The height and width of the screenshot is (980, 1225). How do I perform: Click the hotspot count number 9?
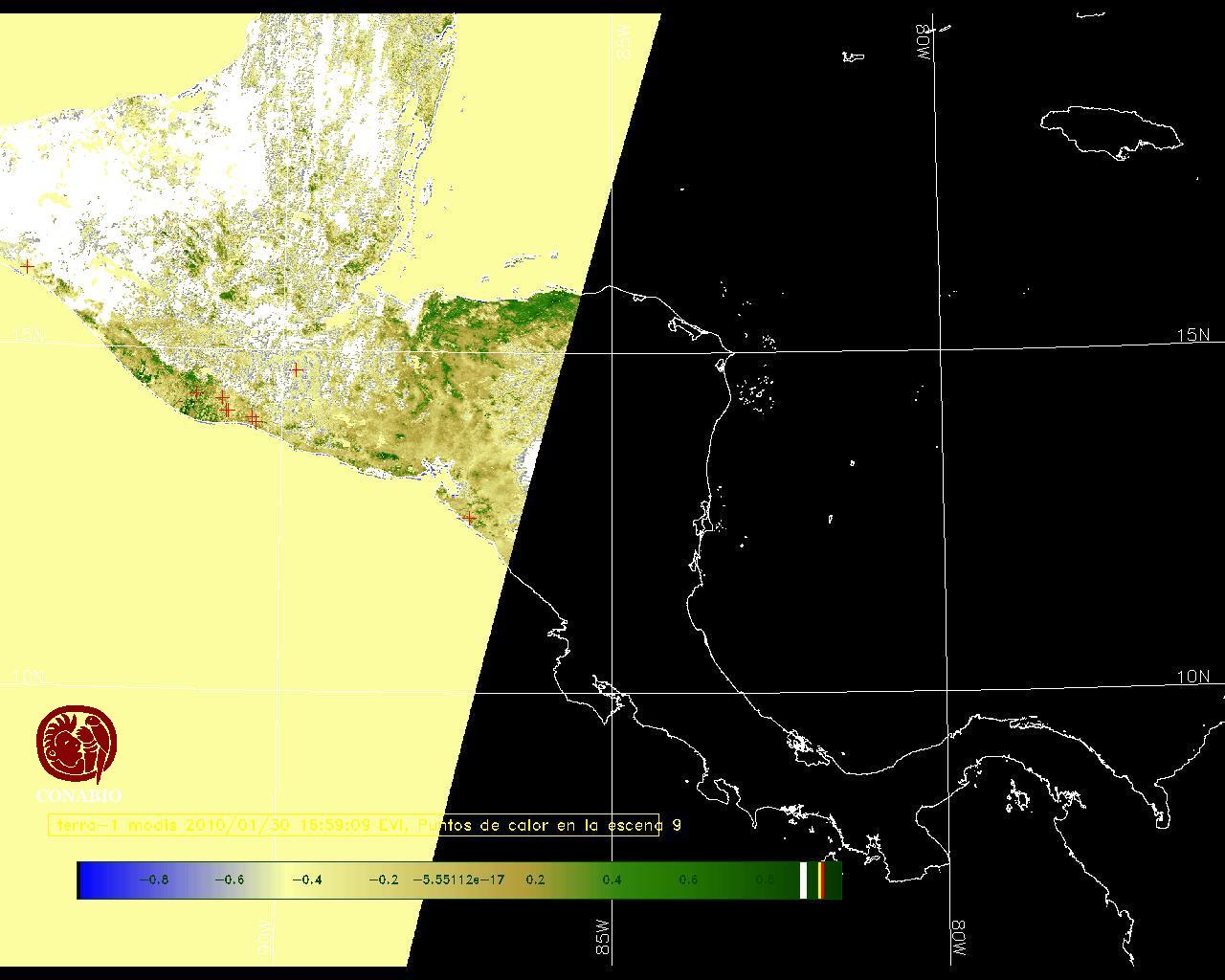pos(677,825)
